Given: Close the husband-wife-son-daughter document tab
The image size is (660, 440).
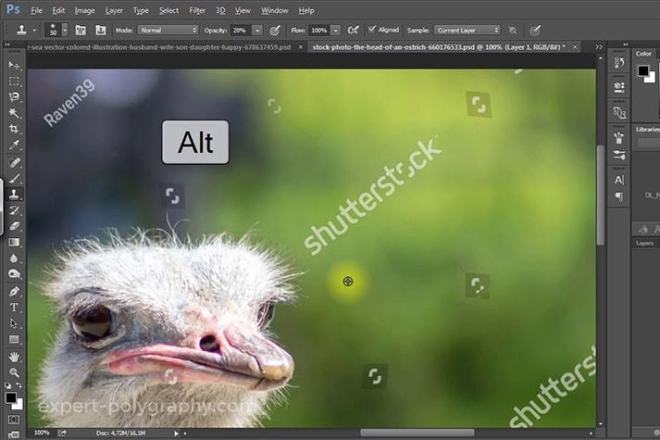Looking at the screenshot, I should pyautogui.click(x=300, y=47).
